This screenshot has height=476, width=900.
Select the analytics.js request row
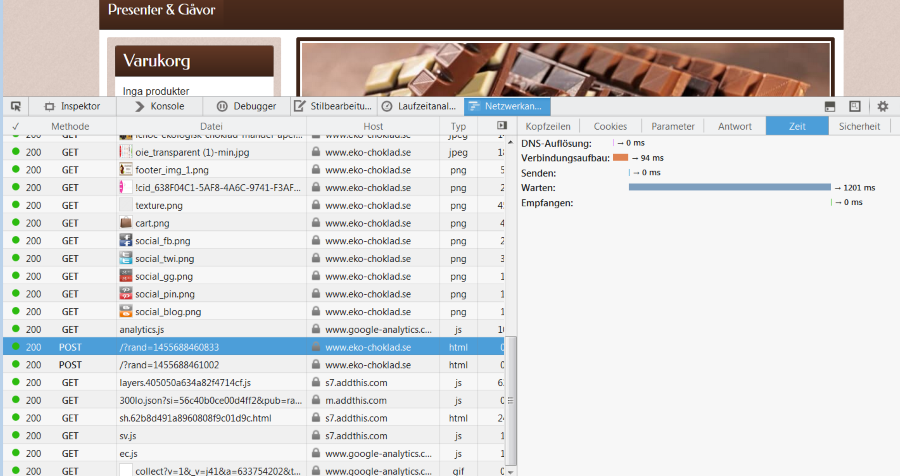pyautogui.click(x=254, y=330)
